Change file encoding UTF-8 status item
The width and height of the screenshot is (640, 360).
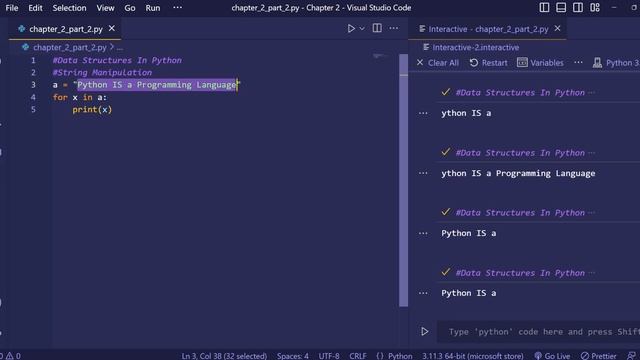click(329, 356)
